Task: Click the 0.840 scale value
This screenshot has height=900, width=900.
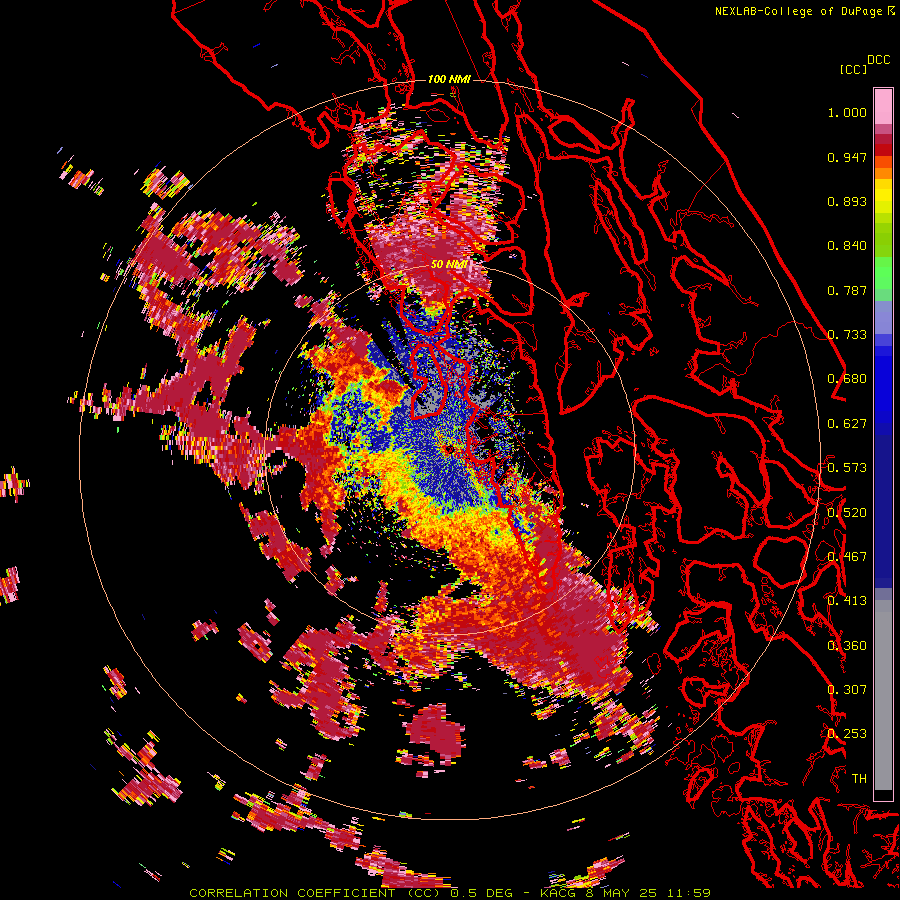Action: coord(847,246)
